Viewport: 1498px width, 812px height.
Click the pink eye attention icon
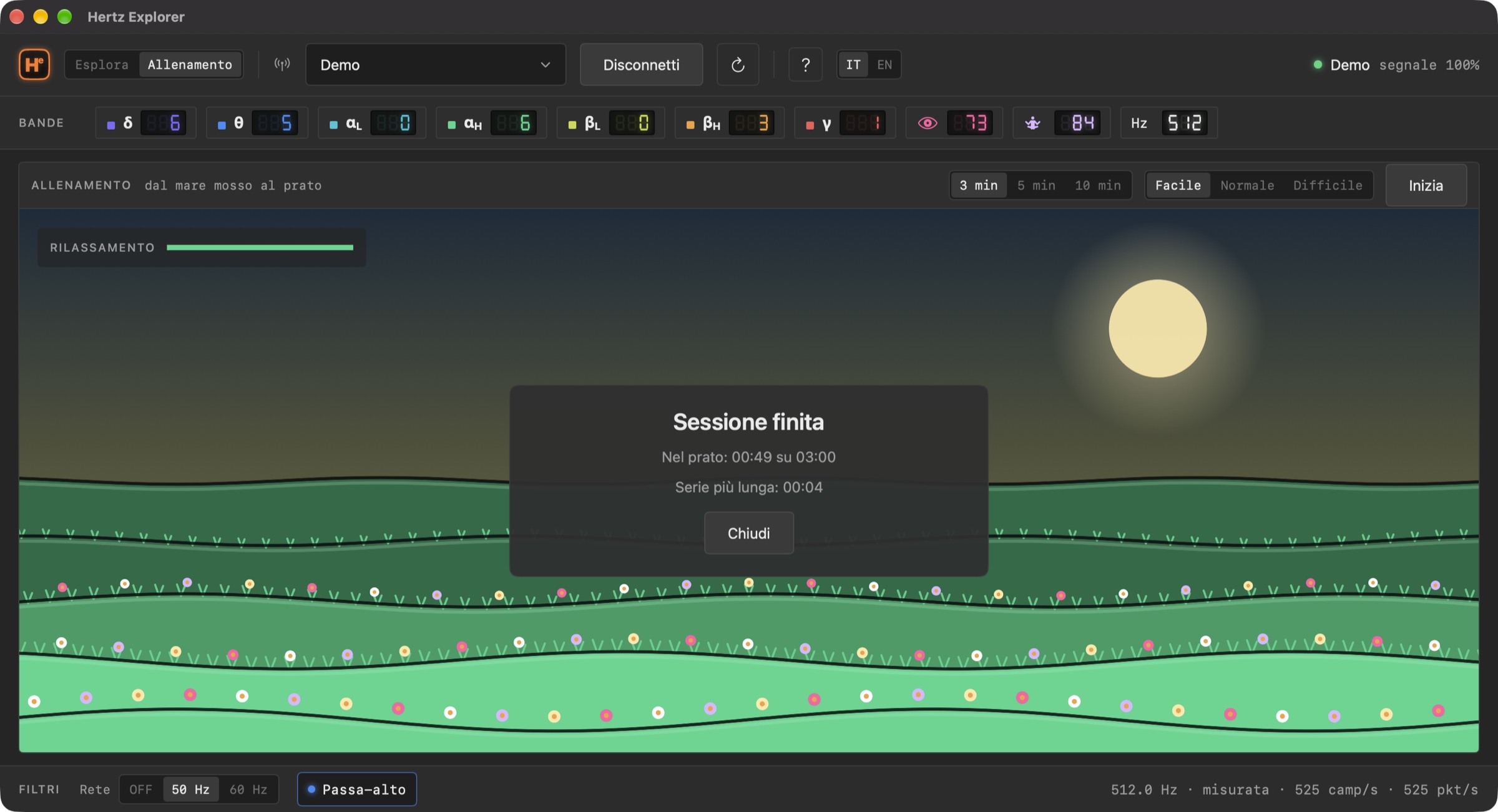click(928, 123)
